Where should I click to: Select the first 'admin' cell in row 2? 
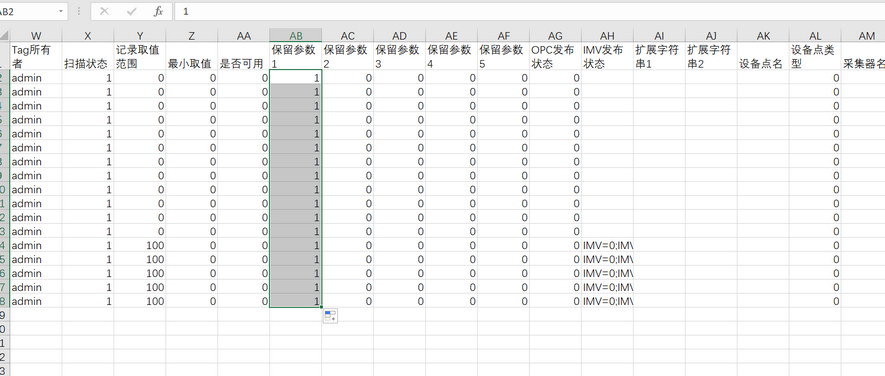(36, 78)
